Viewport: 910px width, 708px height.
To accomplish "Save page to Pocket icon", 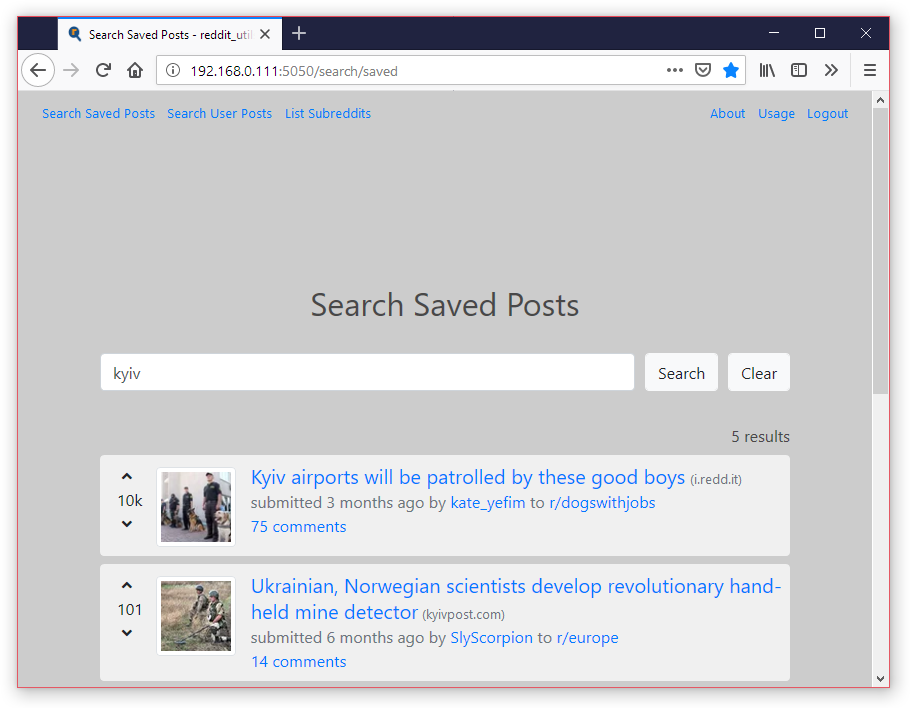I will [x=703, y=70].
